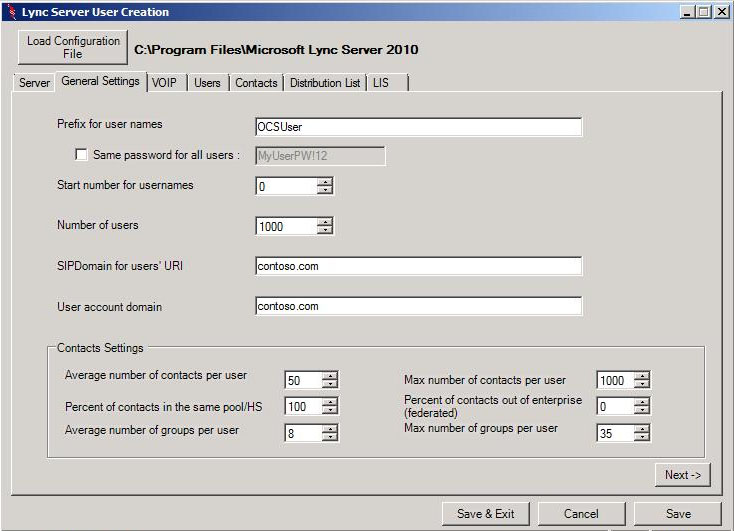The width and height of the screenshot is (734, 531).
Task: Click the SIPDomain for users' URI field
Action: click(418, 266)
